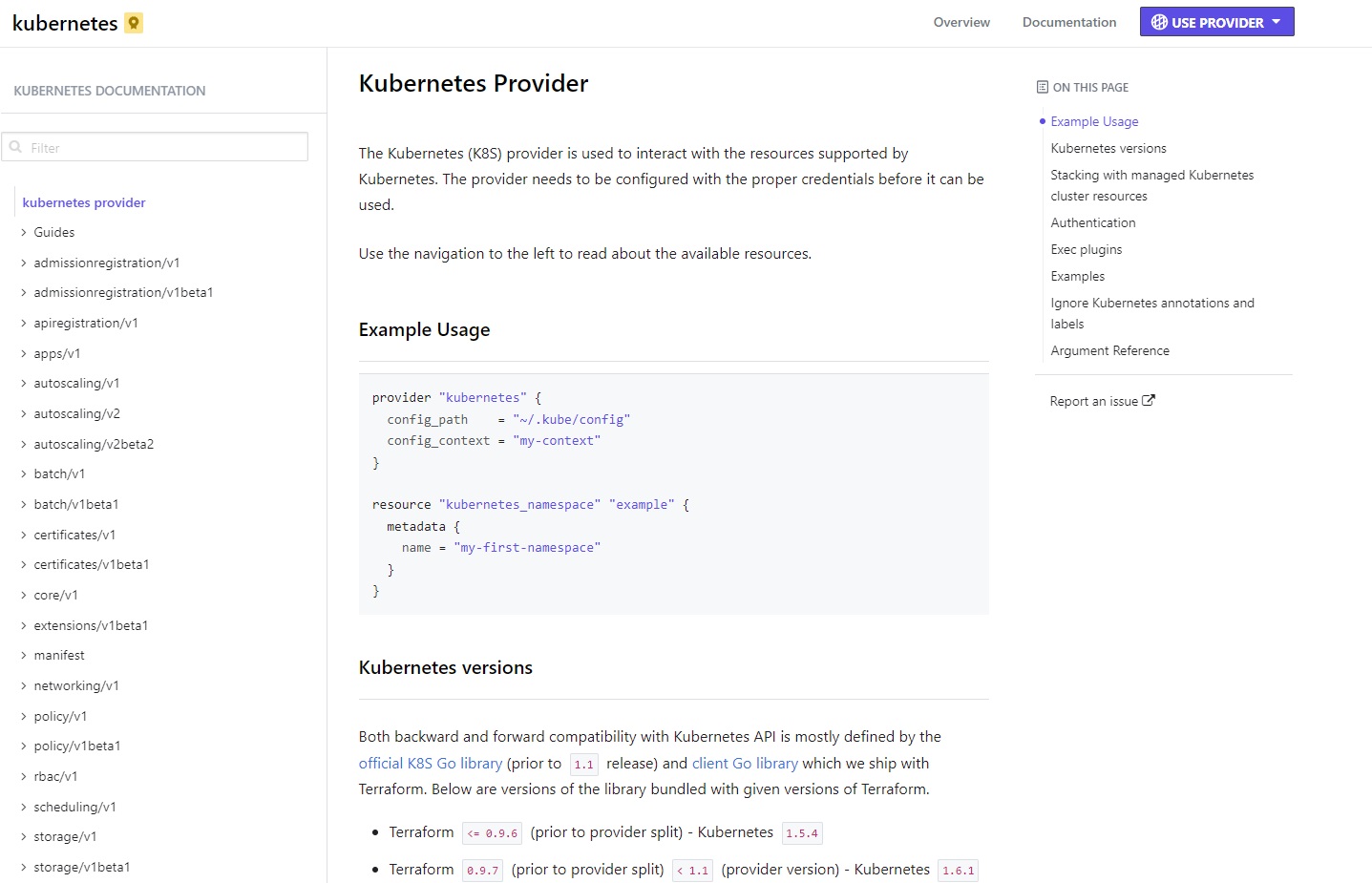Click the kubernetes title in header

point(65,23)
